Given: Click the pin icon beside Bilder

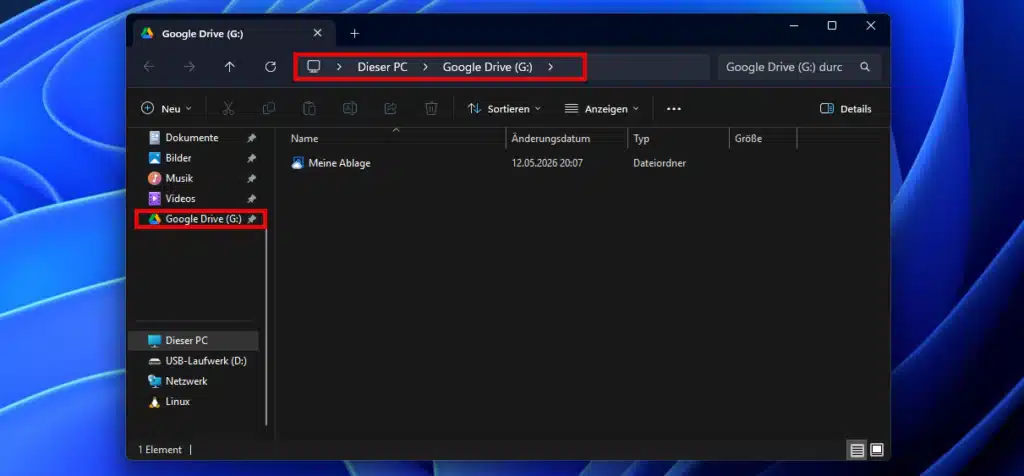Looking at the screenshot, I should coord(251,159).
